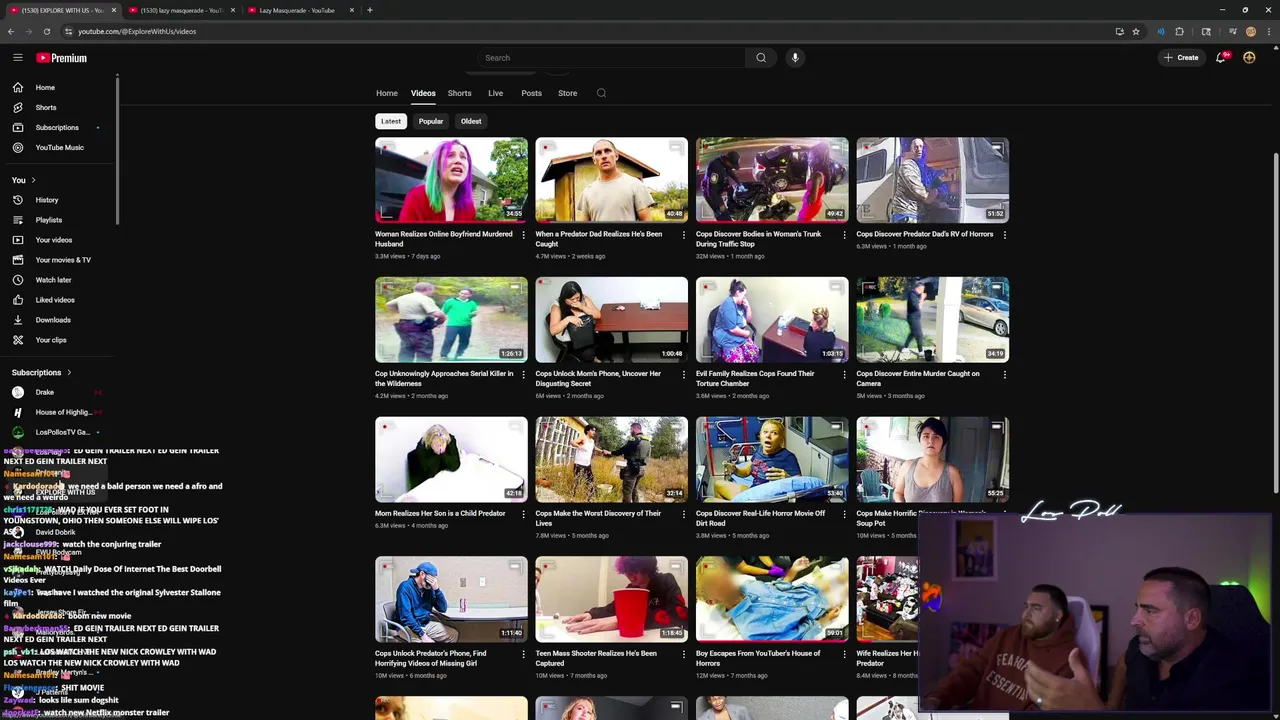The height and width of the screenshot is (720, 1280).
Task: Go back in browser history
Action: pos(10,31)
